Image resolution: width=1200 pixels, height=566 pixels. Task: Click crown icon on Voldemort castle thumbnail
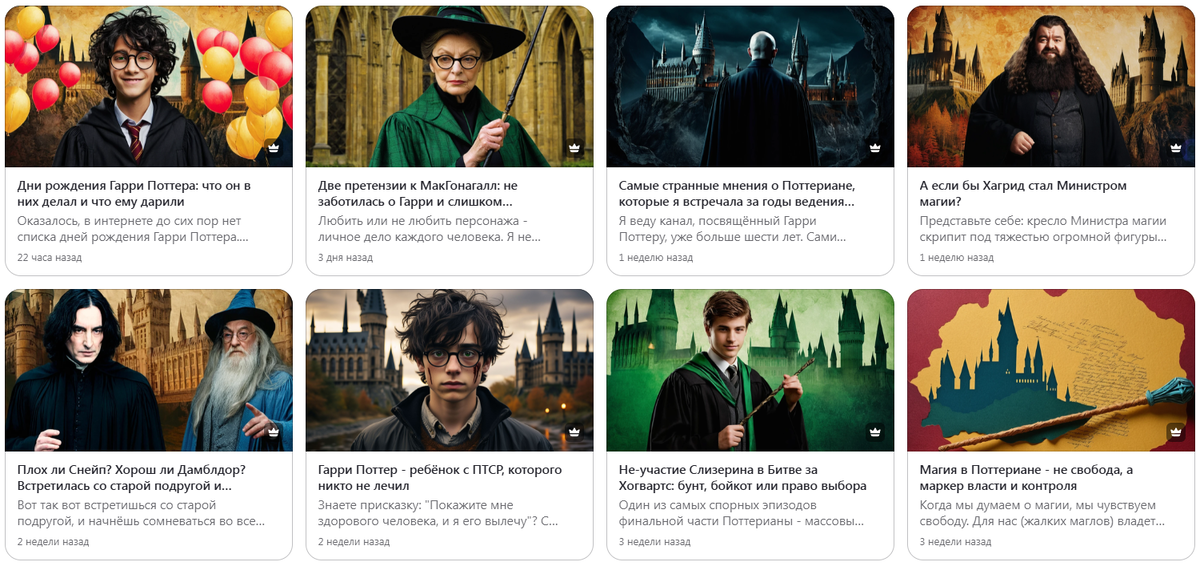(x=875, y=148)
